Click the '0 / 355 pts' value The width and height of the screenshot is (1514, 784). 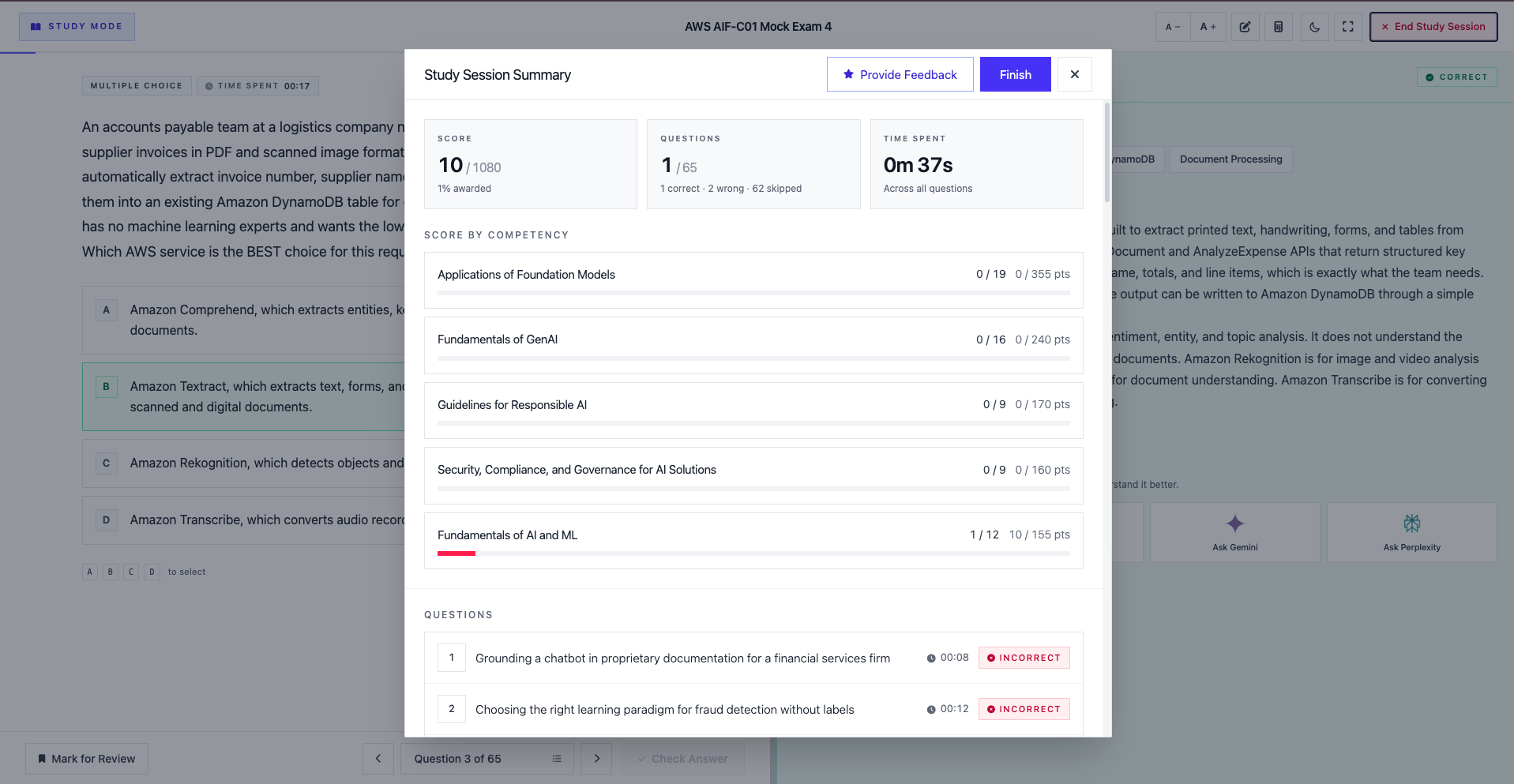point(1043,274)
